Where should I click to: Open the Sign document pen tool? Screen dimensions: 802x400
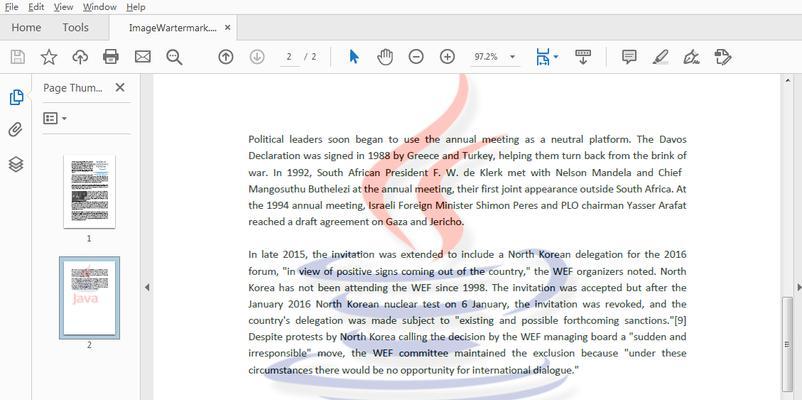tap(692, 57)
